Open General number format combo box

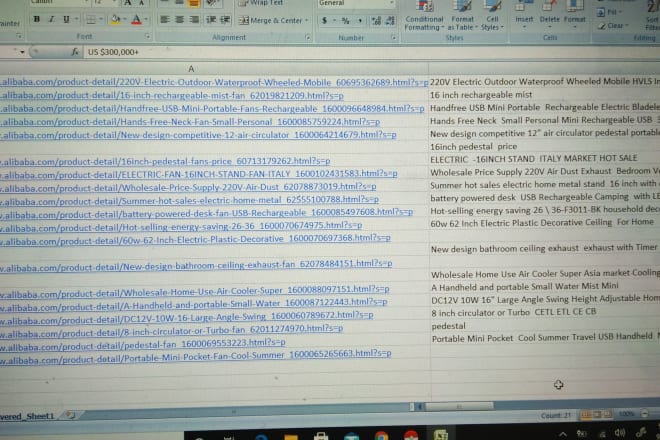coord(356,3)
